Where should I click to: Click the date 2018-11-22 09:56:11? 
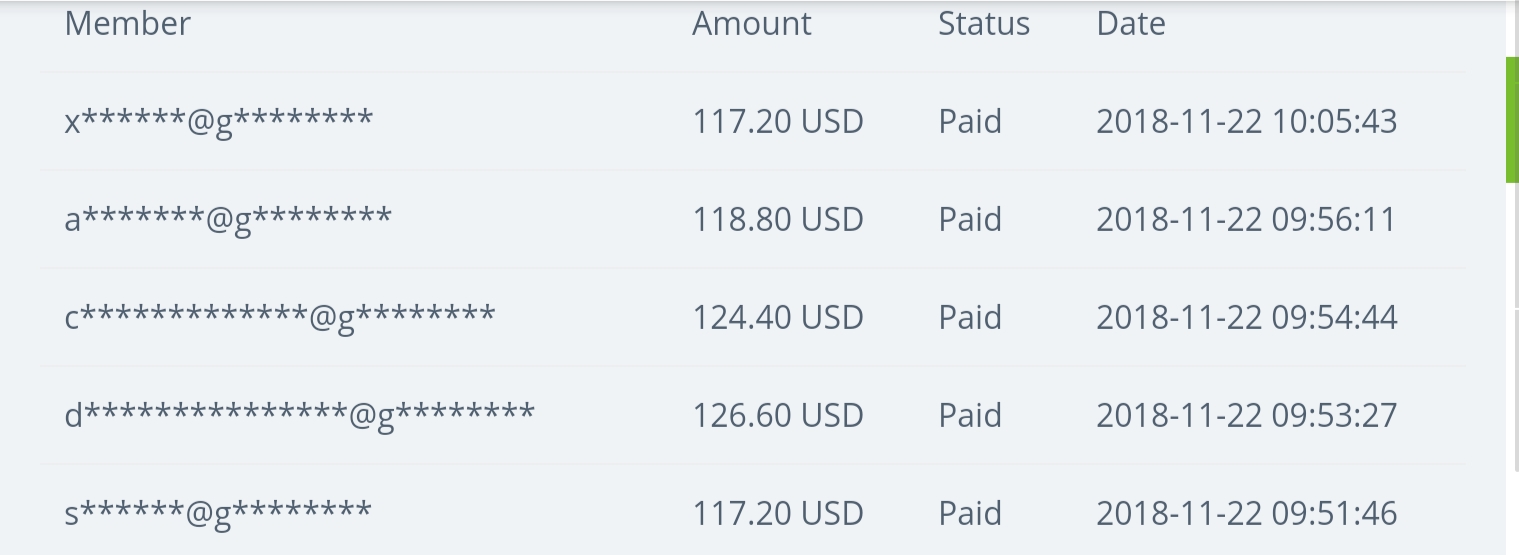coord(1246,220)
